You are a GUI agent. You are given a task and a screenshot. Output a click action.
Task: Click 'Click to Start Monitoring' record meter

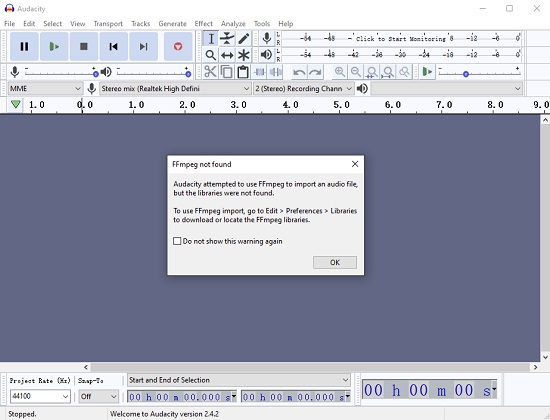pyautogui.click(x=401, y=39)
